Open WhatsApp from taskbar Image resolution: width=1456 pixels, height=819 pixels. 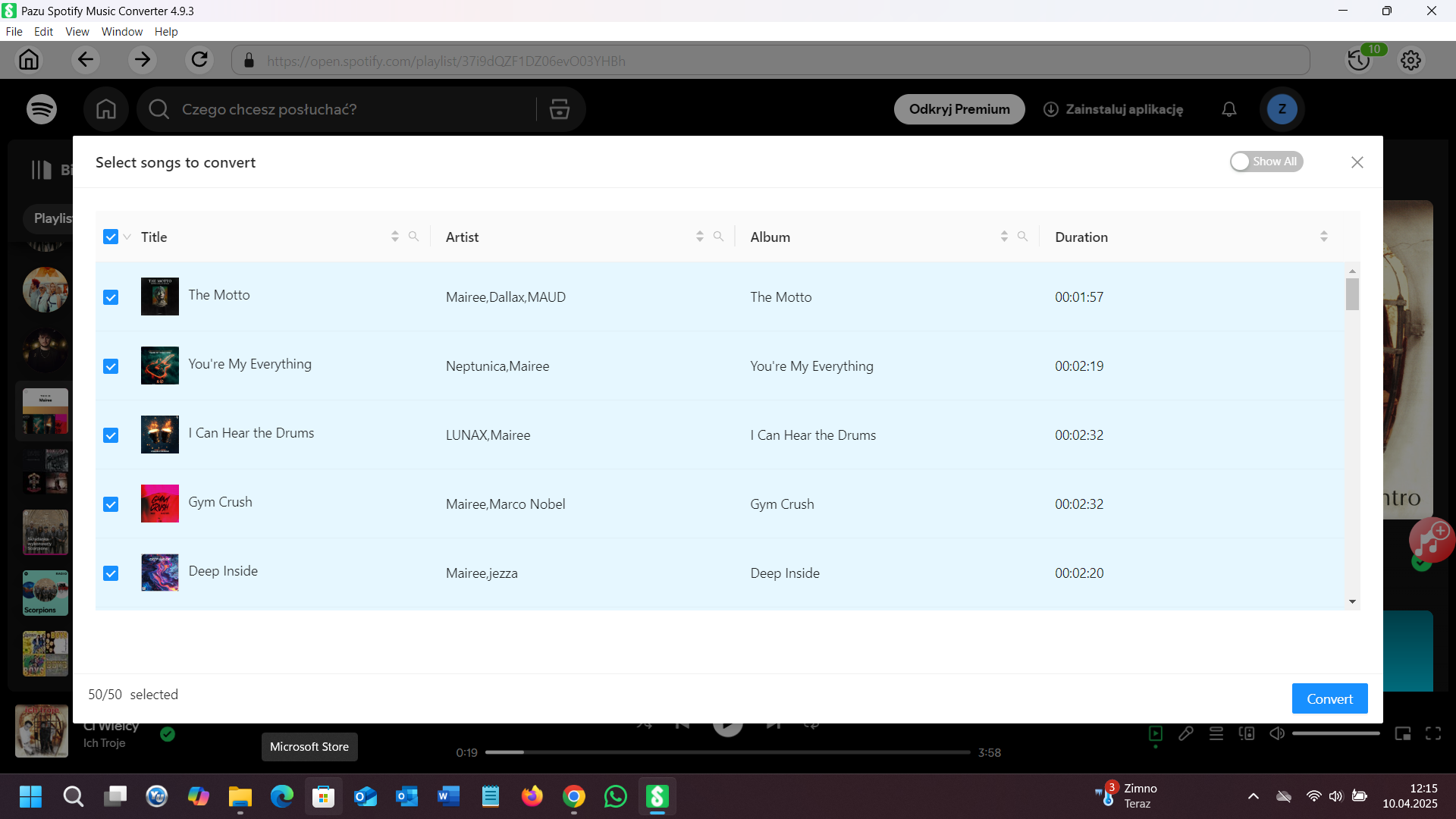[616, 797]
